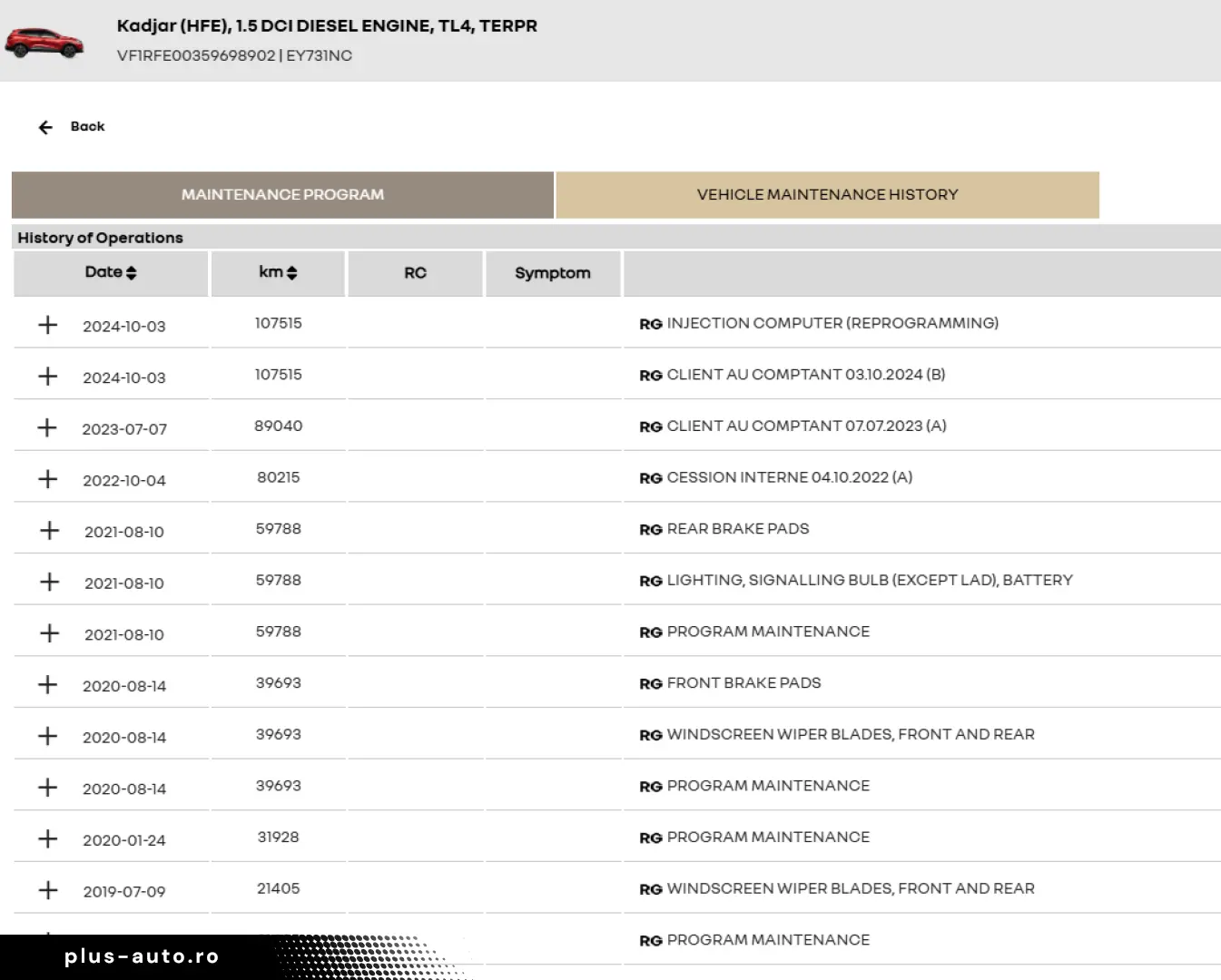1221x980 pixels.
Task: Expand the 2019-07-09 Windscreen Wiper Blades row
Action: tap(48, 890)
